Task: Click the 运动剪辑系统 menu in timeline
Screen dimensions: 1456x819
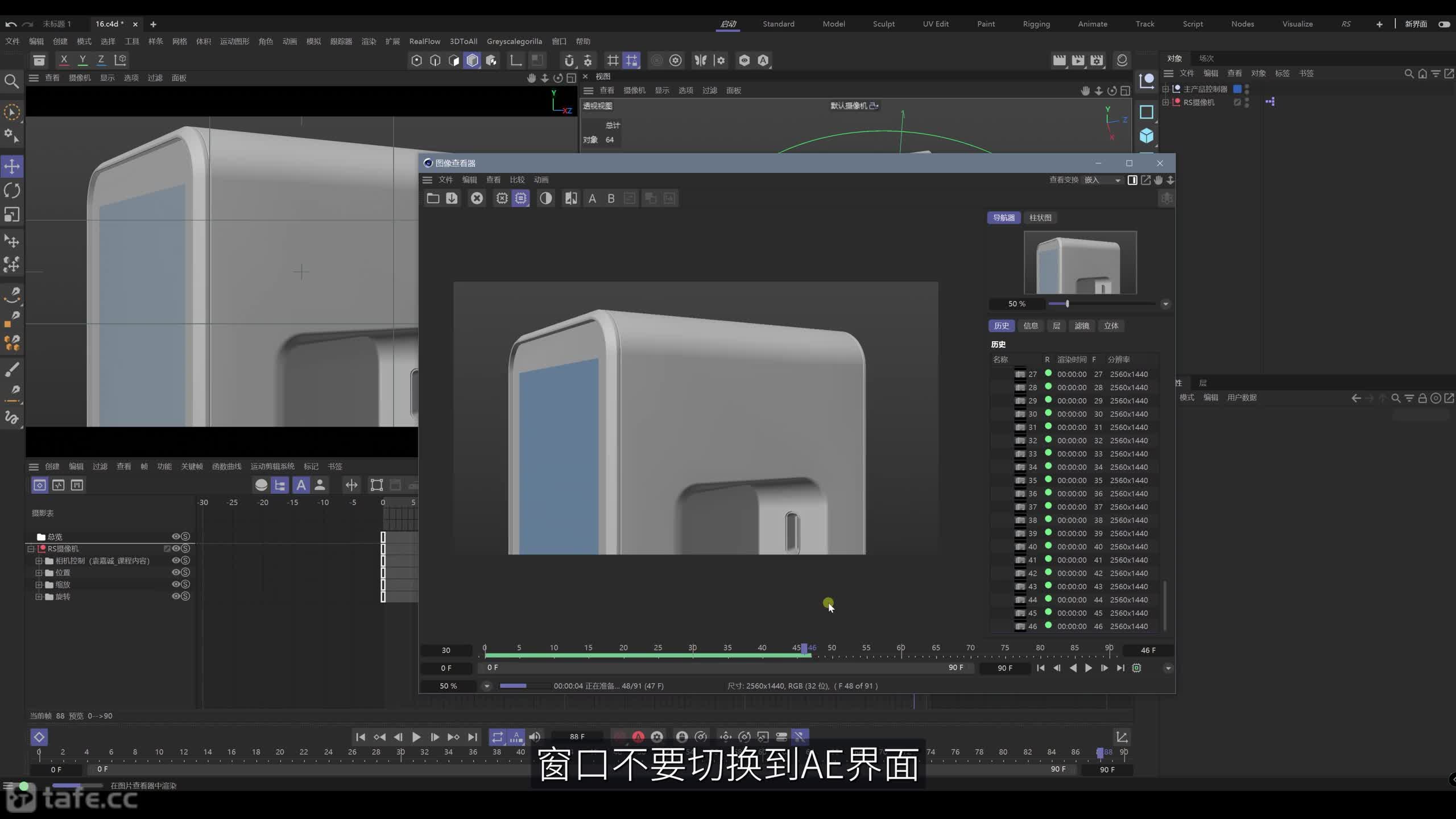Action: point(272,466)
